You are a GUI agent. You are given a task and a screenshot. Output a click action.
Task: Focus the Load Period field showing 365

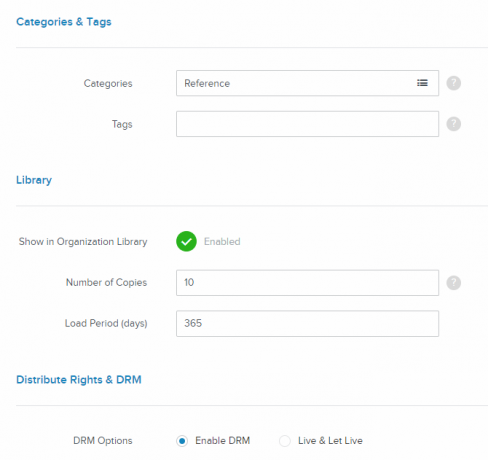click(307, 323)
